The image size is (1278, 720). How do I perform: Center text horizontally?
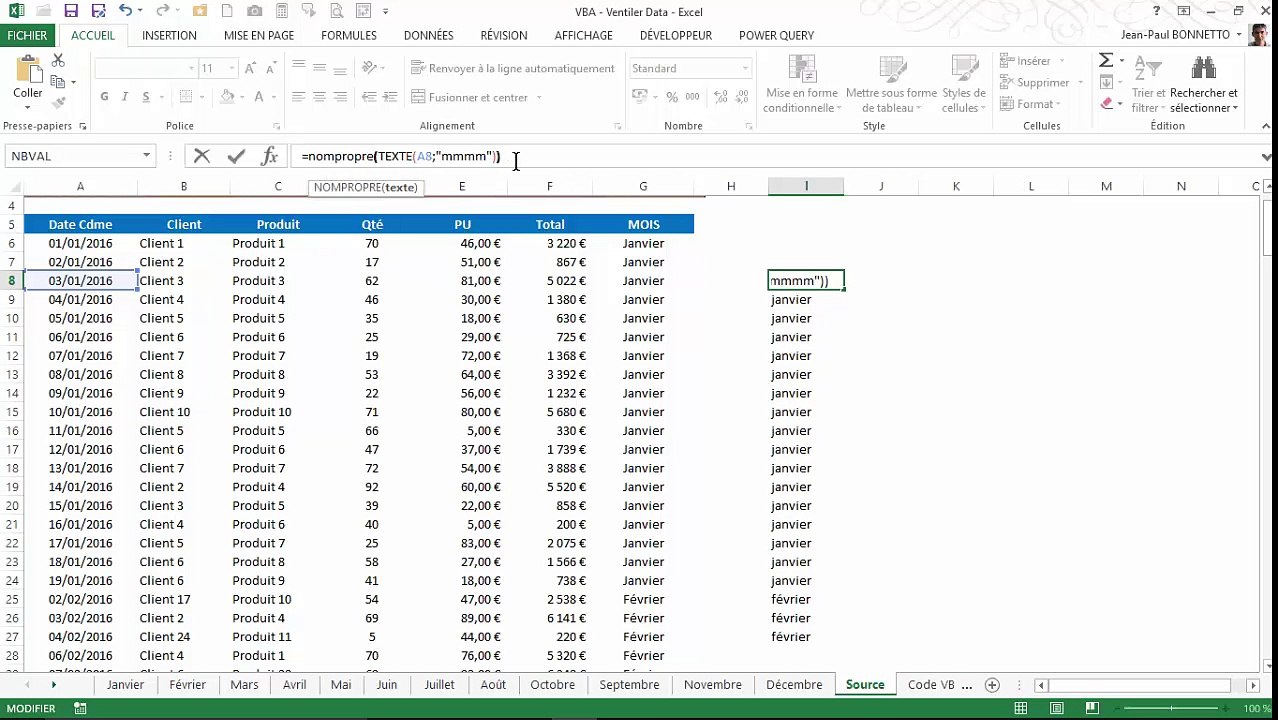coord(319,97)
